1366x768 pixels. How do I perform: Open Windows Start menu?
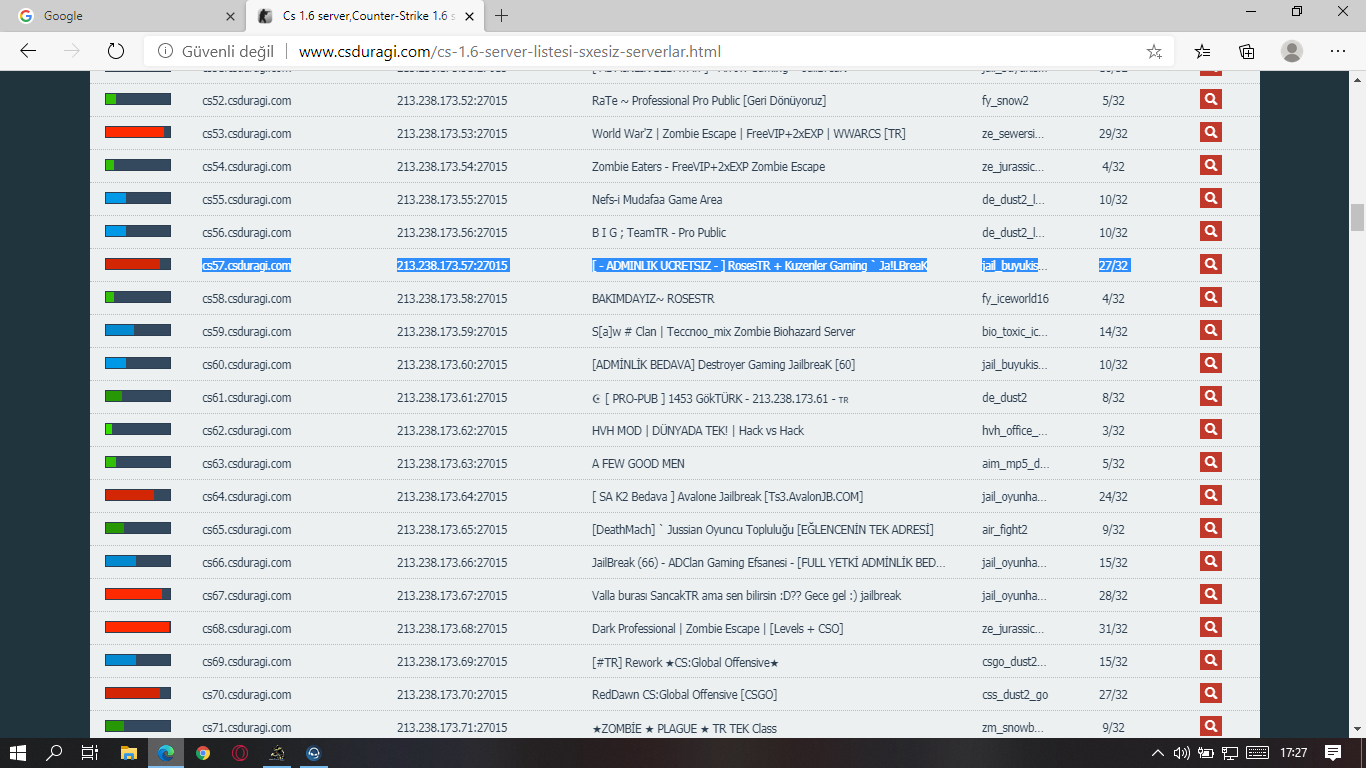tap(18, 752)
